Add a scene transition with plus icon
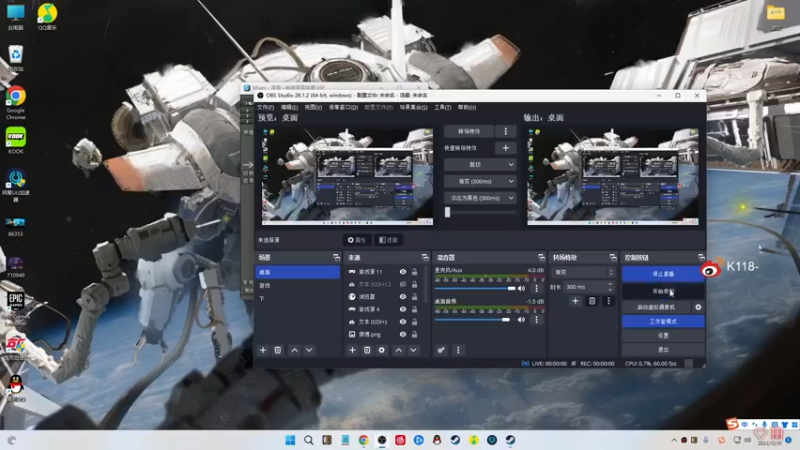This screenshot has height=450, width=800. tap(575, 301)
